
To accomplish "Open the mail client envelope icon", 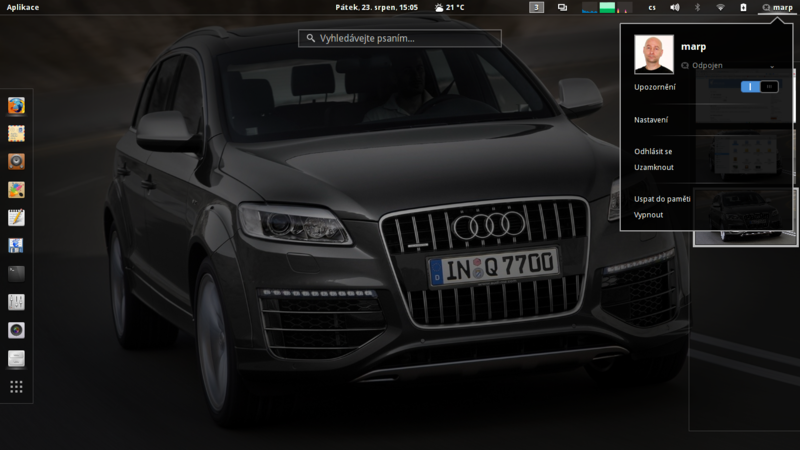I will (16, 134).
